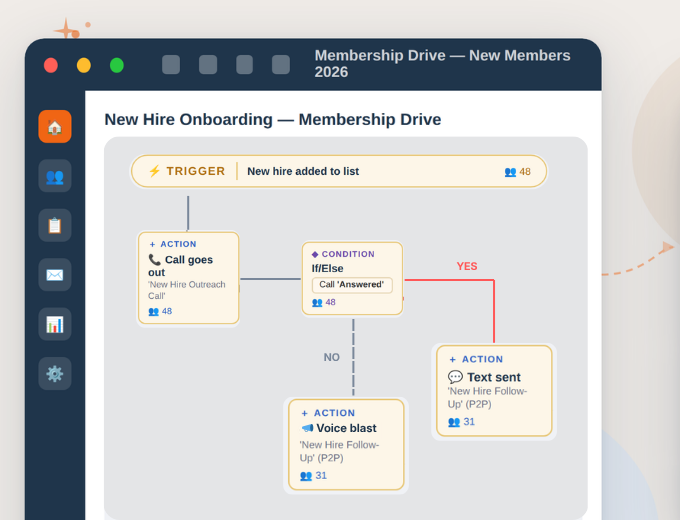Click the people icon in If/Else card
This screenshot has height=520, width=680.
[x=317, y=302]
